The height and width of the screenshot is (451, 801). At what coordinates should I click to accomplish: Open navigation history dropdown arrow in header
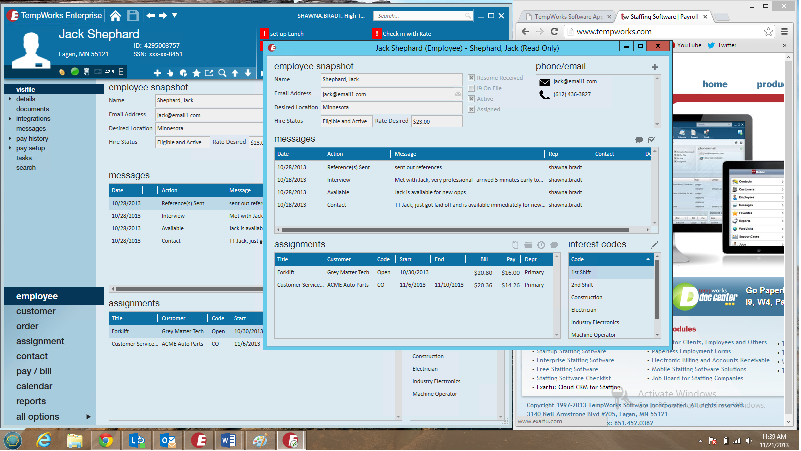point(174,16)
